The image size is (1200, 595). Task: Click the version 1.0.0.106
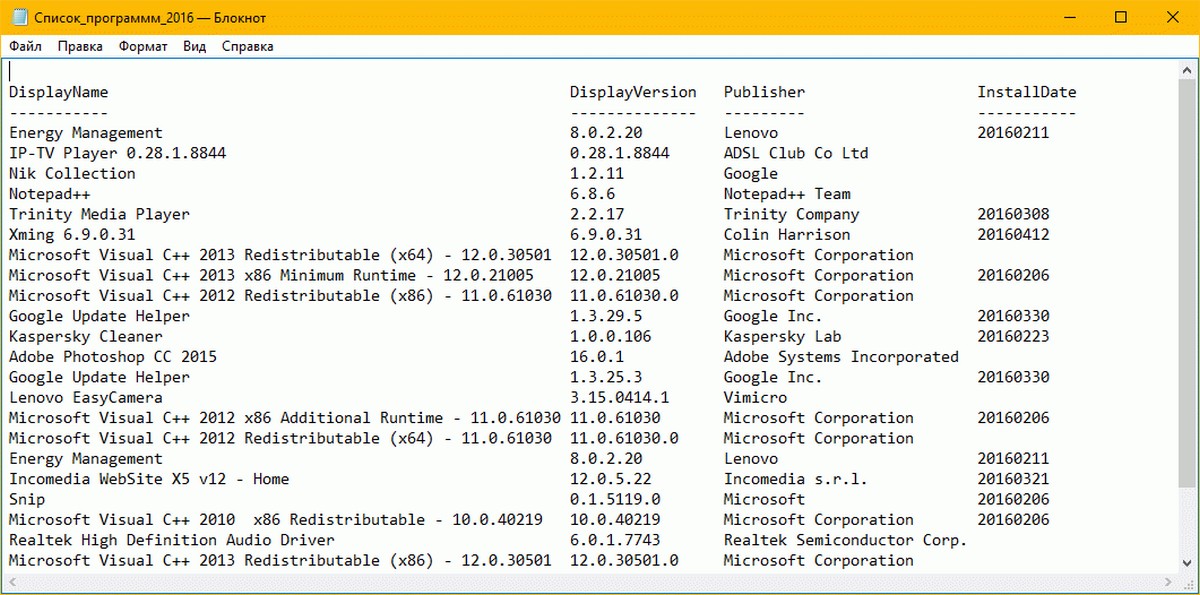pyautogui.click(x=611, y=336)
